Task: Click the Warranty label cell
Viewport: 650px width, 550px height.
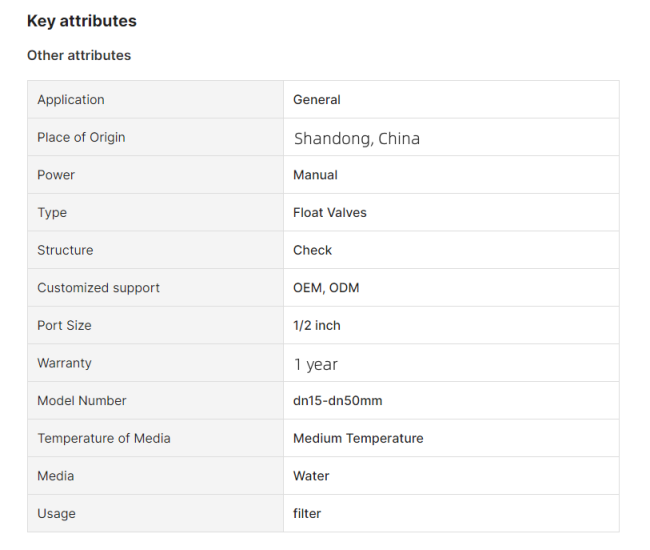Action: [x=155, y=363]
